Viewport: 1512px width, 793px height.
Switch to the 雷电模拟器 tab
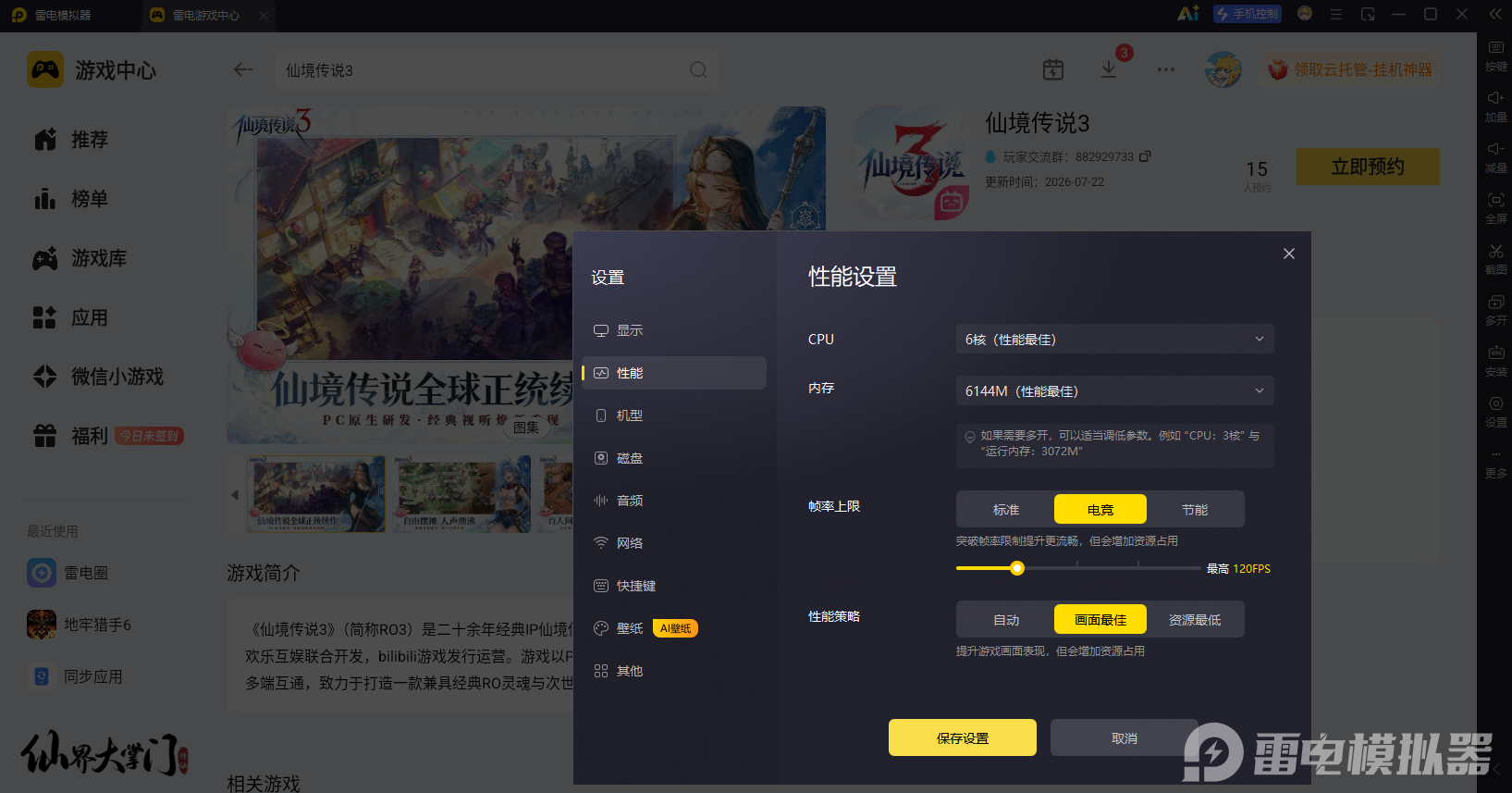(x=52, y=15)
